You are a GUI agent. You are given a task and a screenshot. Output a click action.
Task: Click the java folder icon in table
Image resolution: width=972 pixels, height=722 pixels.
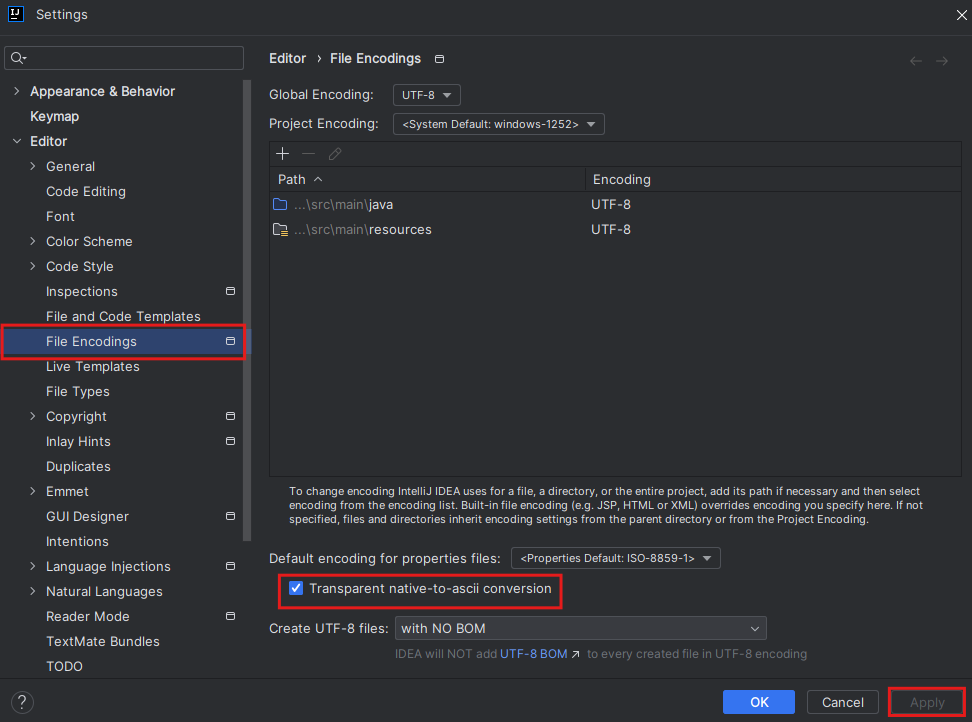(280, 205)
